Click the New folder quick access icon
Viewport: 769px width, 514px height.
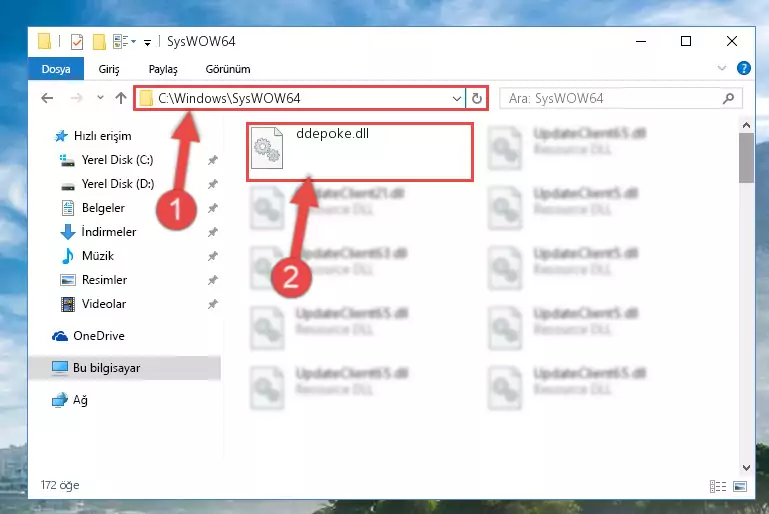click(100, 42)
